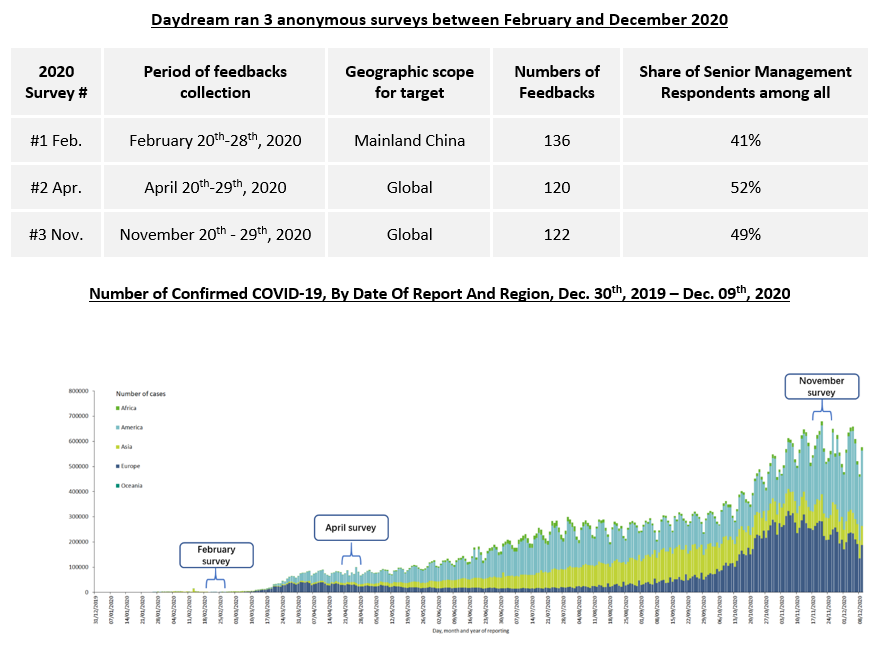Click the '08/12/2020' x-axis date label

(x=860, y=610)
